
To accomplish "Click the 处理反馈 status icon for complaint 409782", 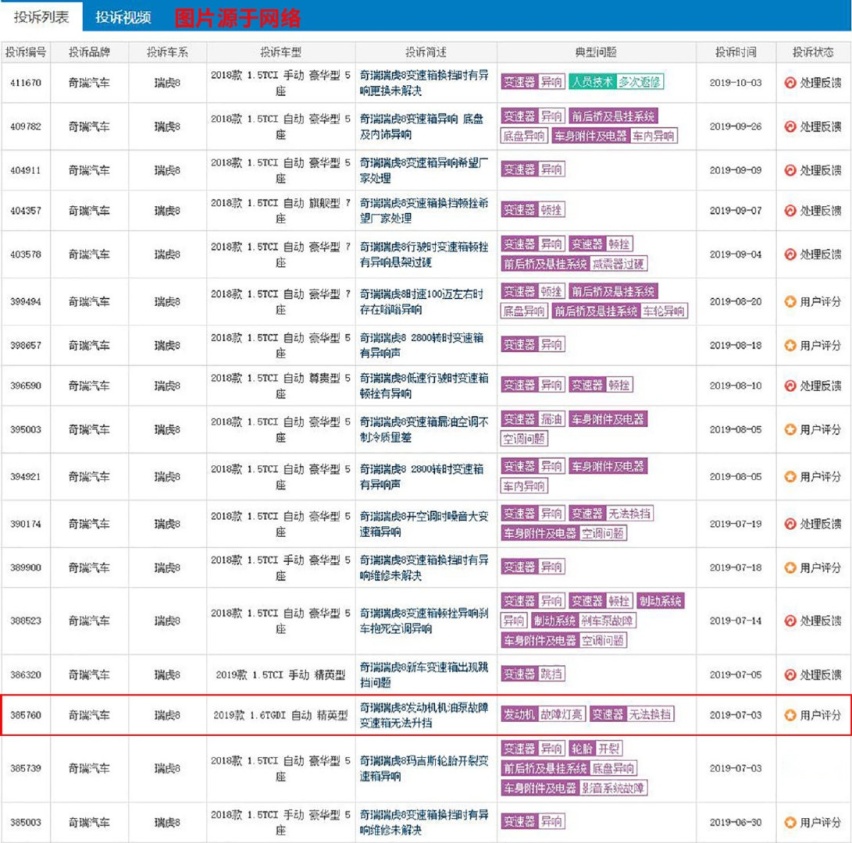I will pos(790,127).
